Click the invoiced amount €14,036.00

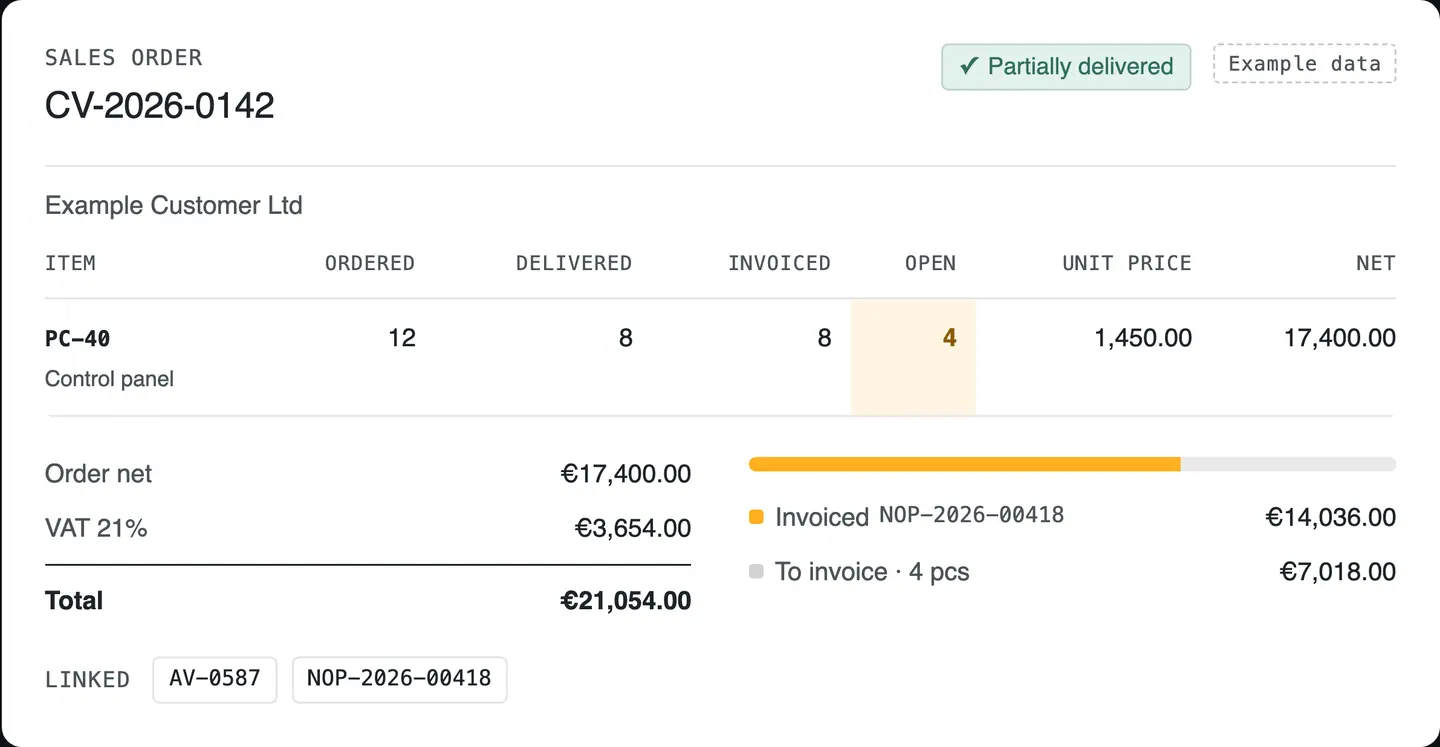click(x=1331, y=517)
